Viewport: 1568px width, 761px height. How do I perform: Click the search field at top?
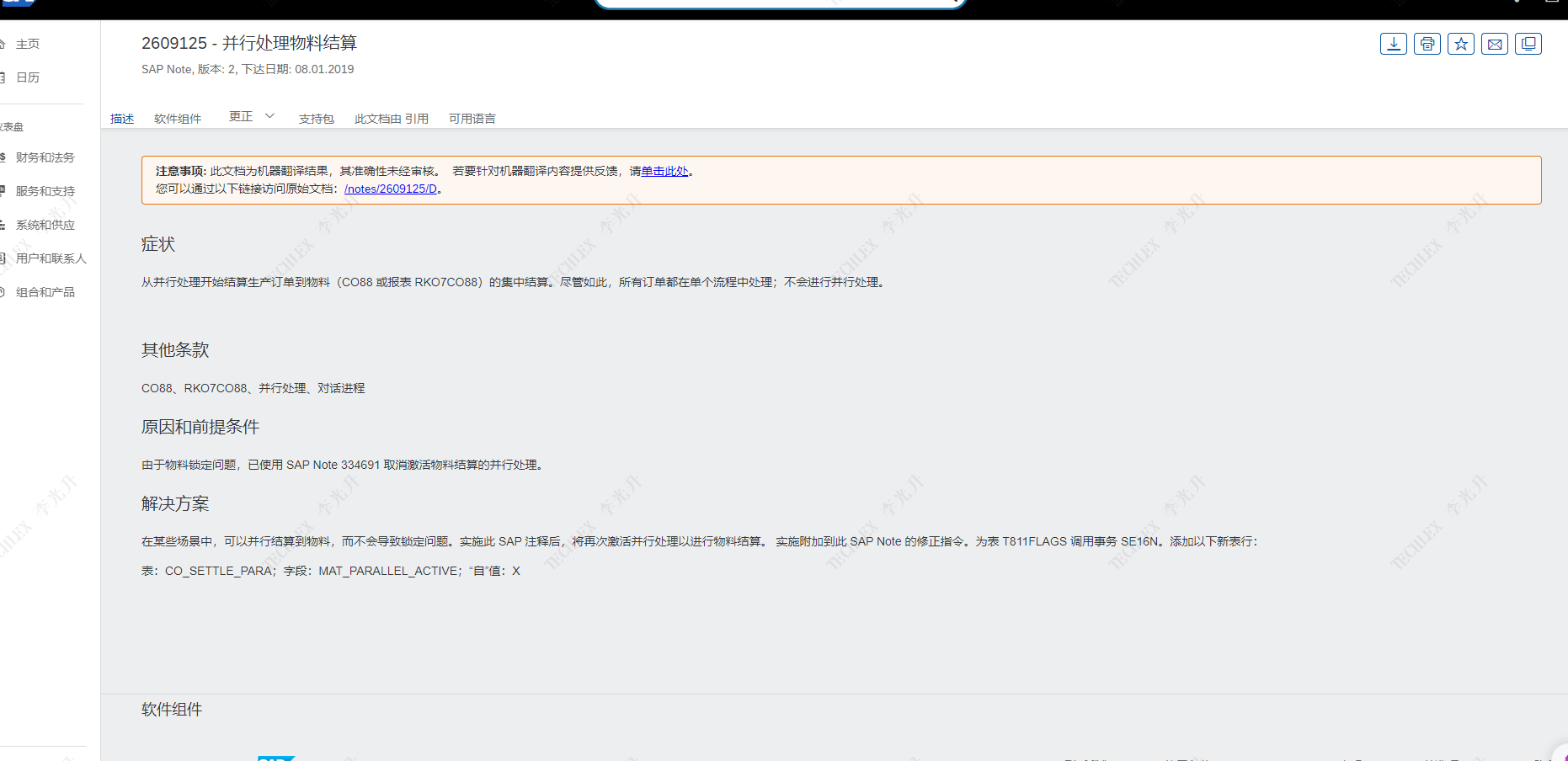pyautogui.click(x=780, y=3)
